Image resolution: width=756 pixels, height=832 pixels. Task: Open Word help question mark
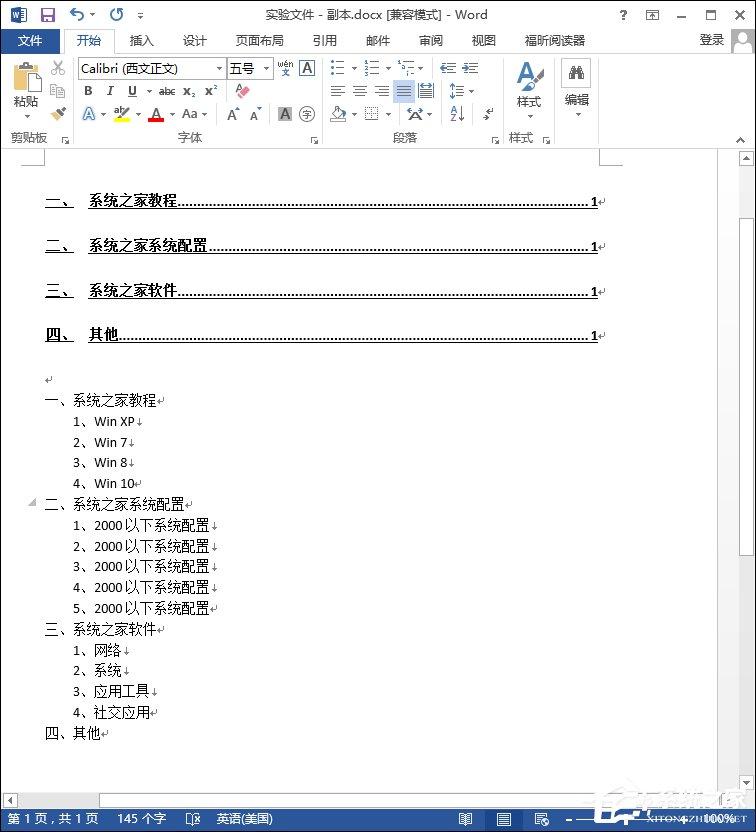(623, 15)
